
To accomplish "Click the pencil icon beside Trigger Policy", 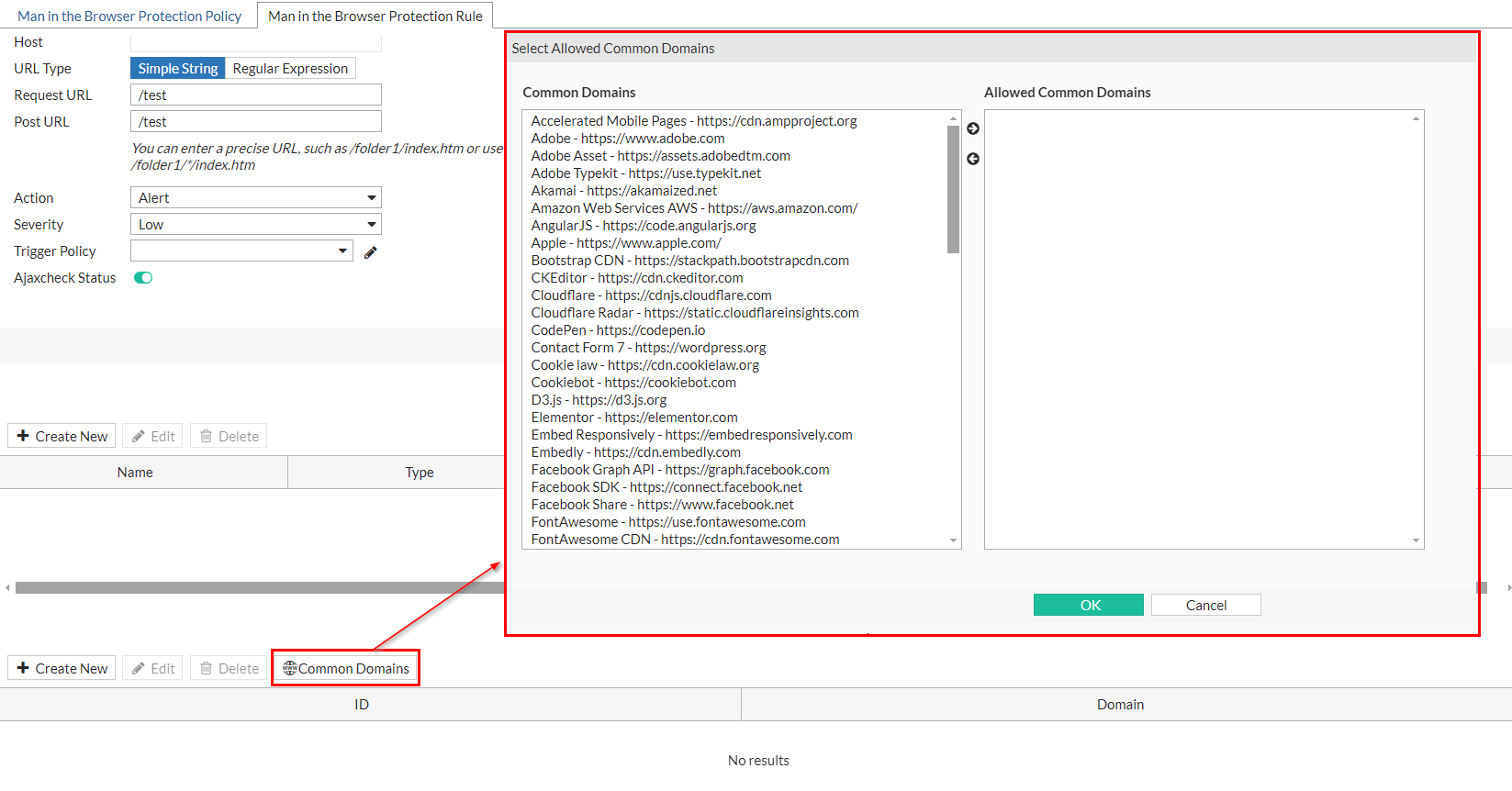I will click(x=371, y=252).
